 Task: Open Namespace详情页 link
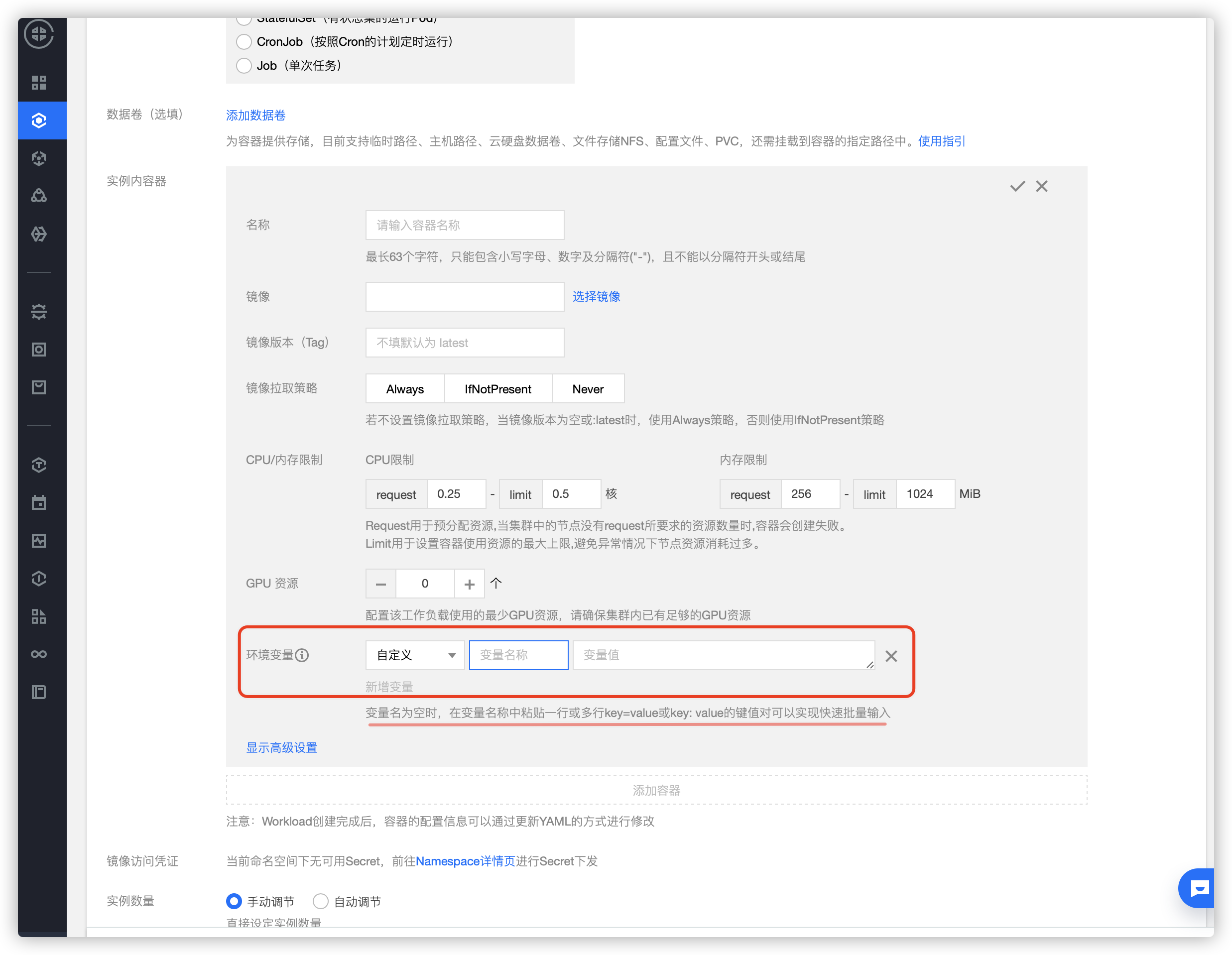pyautogui.click(x=466, y=861)
